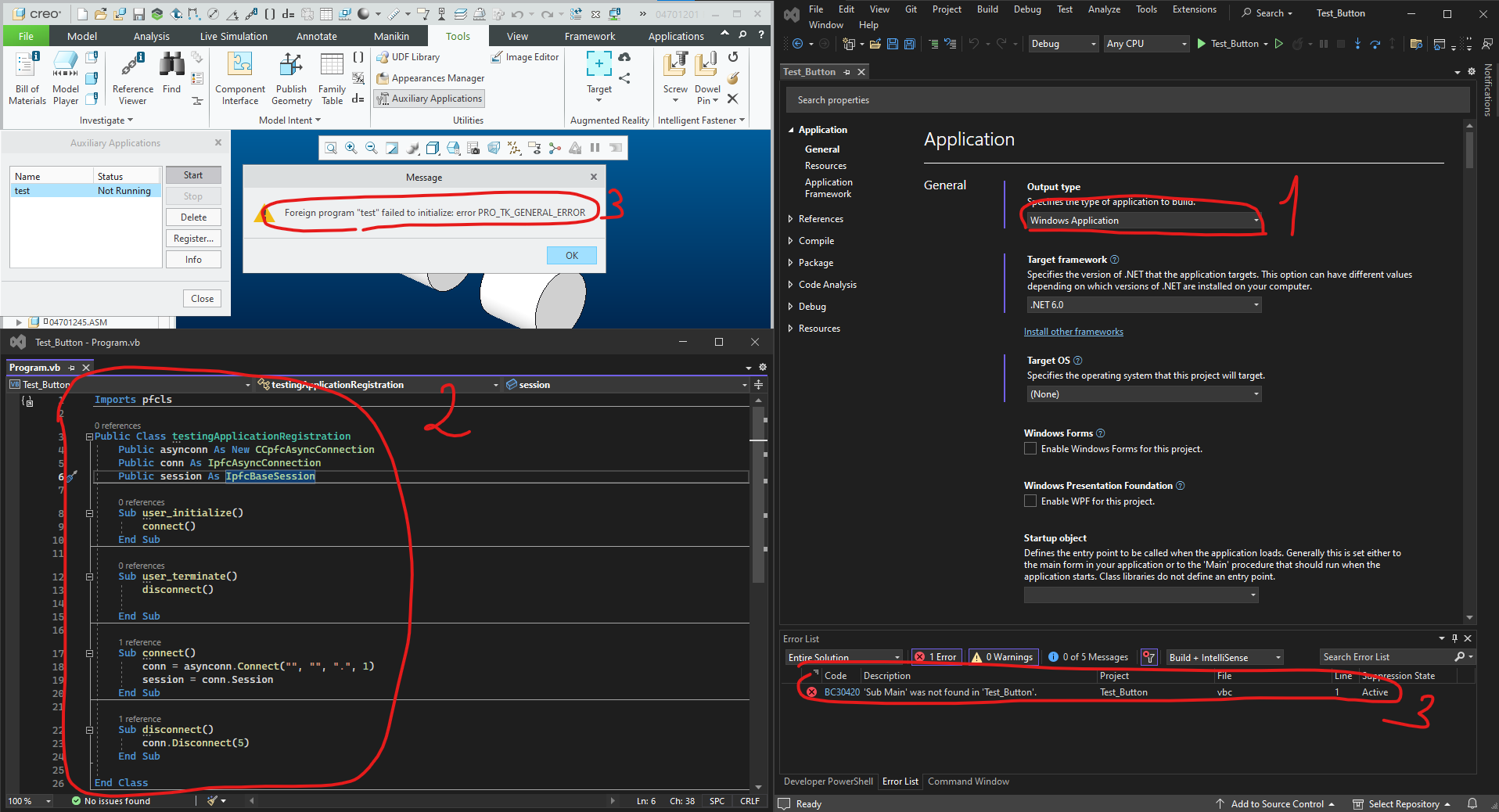The height and width of the screenshot is (812, 1499).
Task: Click Start in Auxiliary Applications dialog
Action: tap(193, 175)
